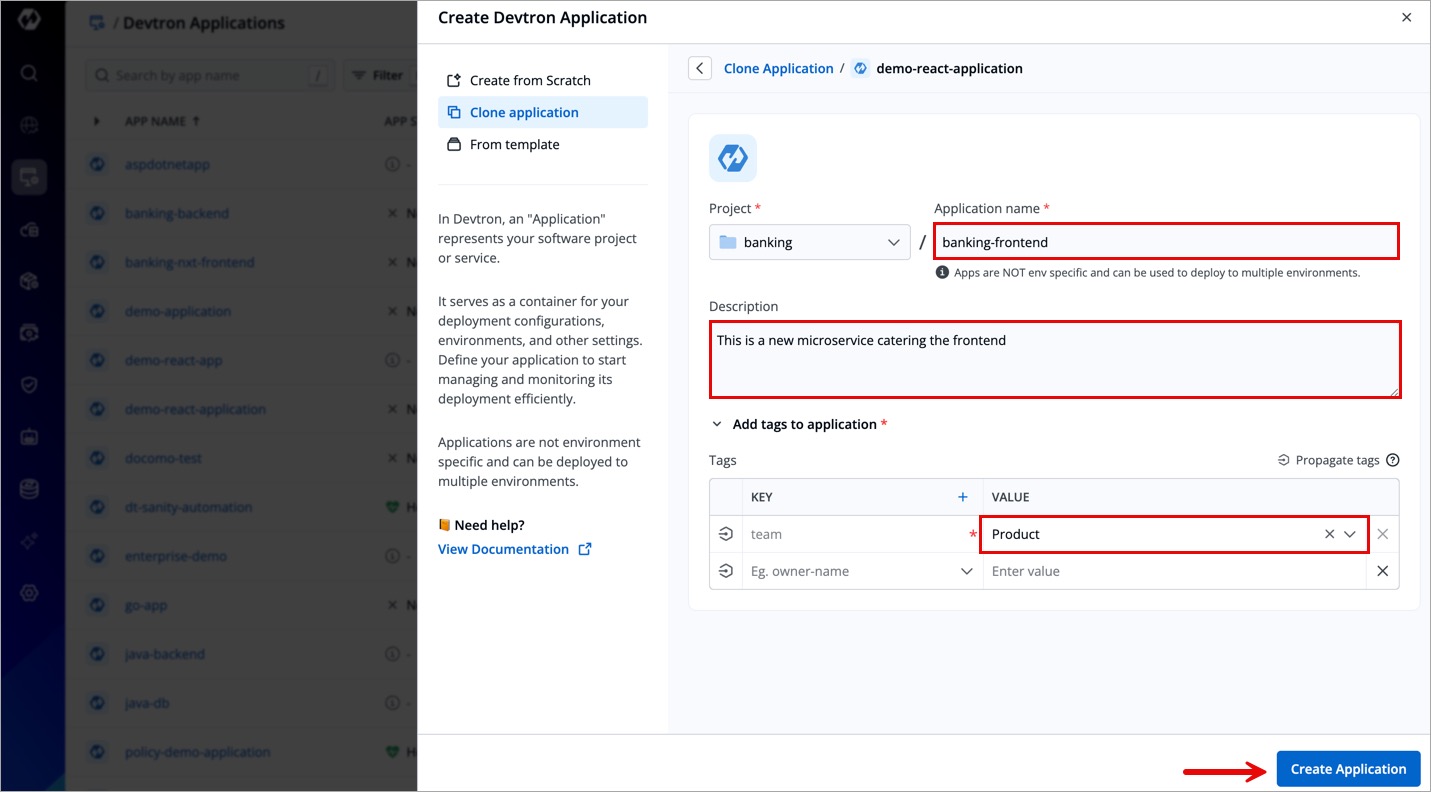The height and width of the screenshot is (792, 1431).
Task: Click the Devtron application logo icon
Action: click(x=732, y=158)
